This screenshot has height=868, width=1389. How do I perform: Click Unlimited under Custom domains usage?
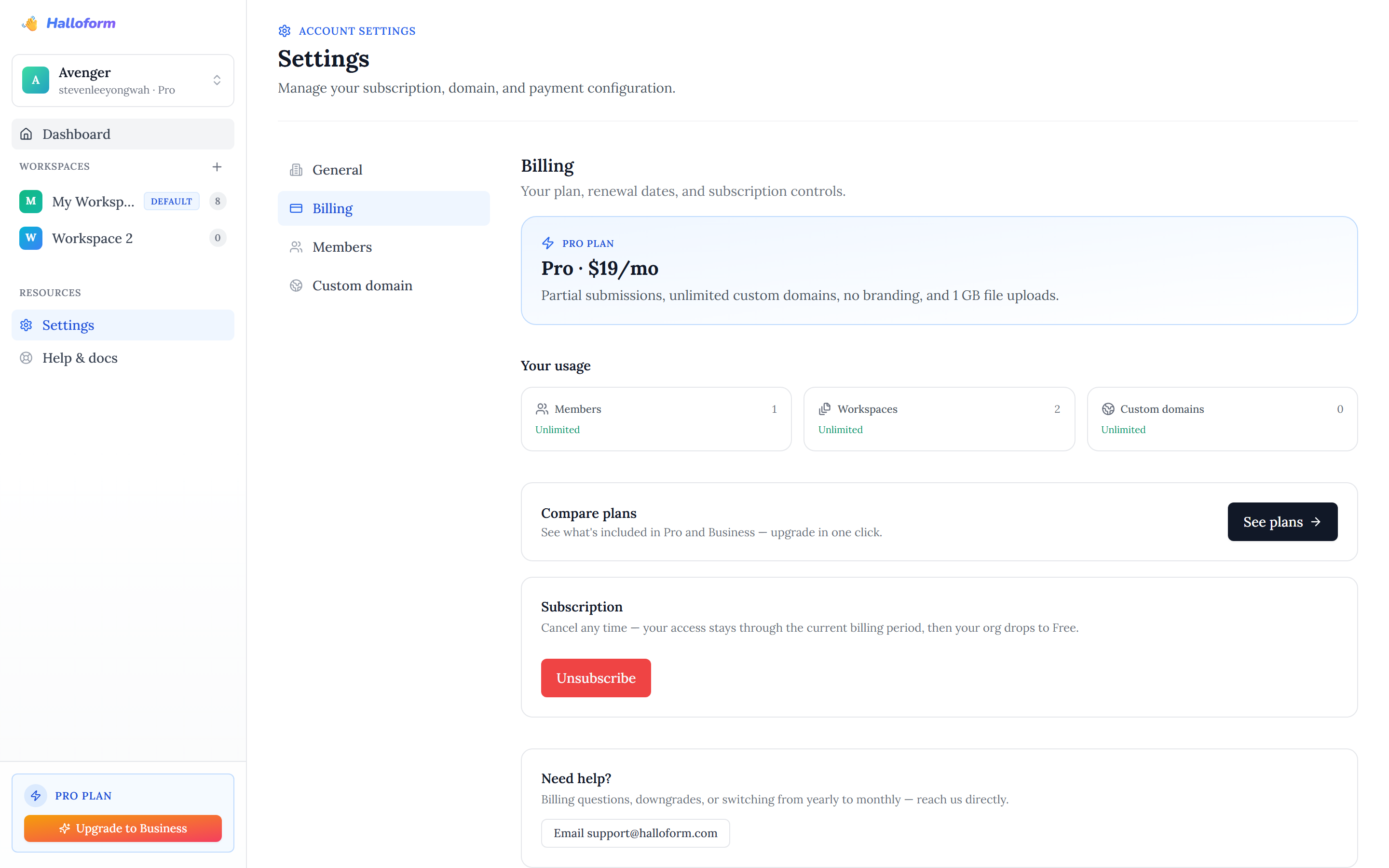point(1123,429)
